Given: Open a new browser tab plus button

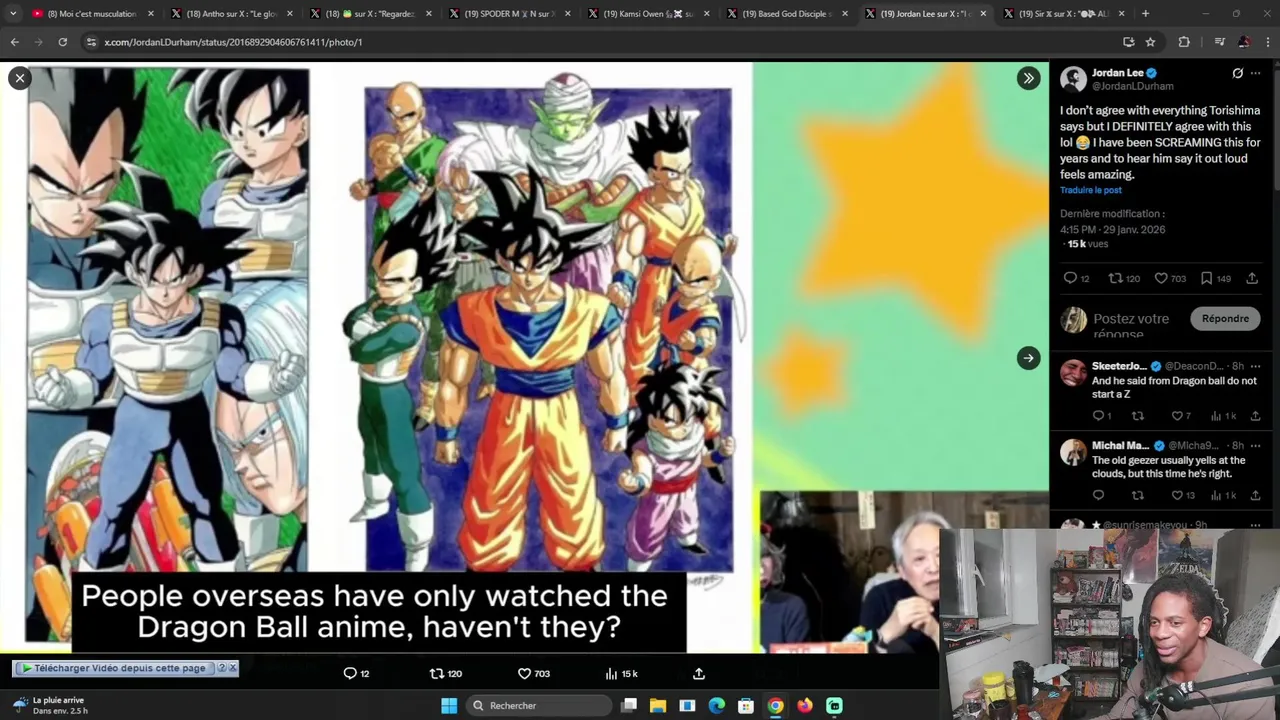Looking at the screenshot, I should (1145, 14).
